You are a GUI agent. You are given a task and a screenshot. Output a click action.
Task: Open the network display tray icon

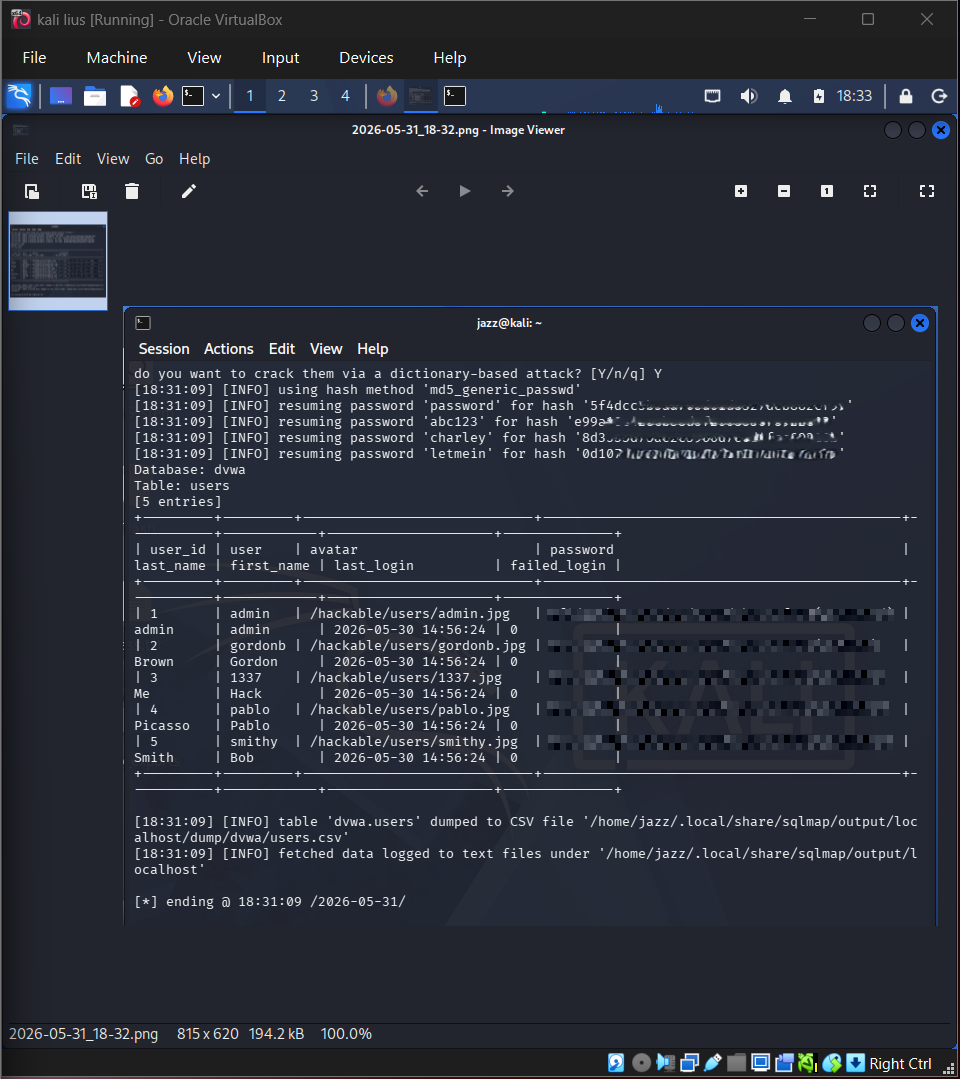click(x=712, y=96)
